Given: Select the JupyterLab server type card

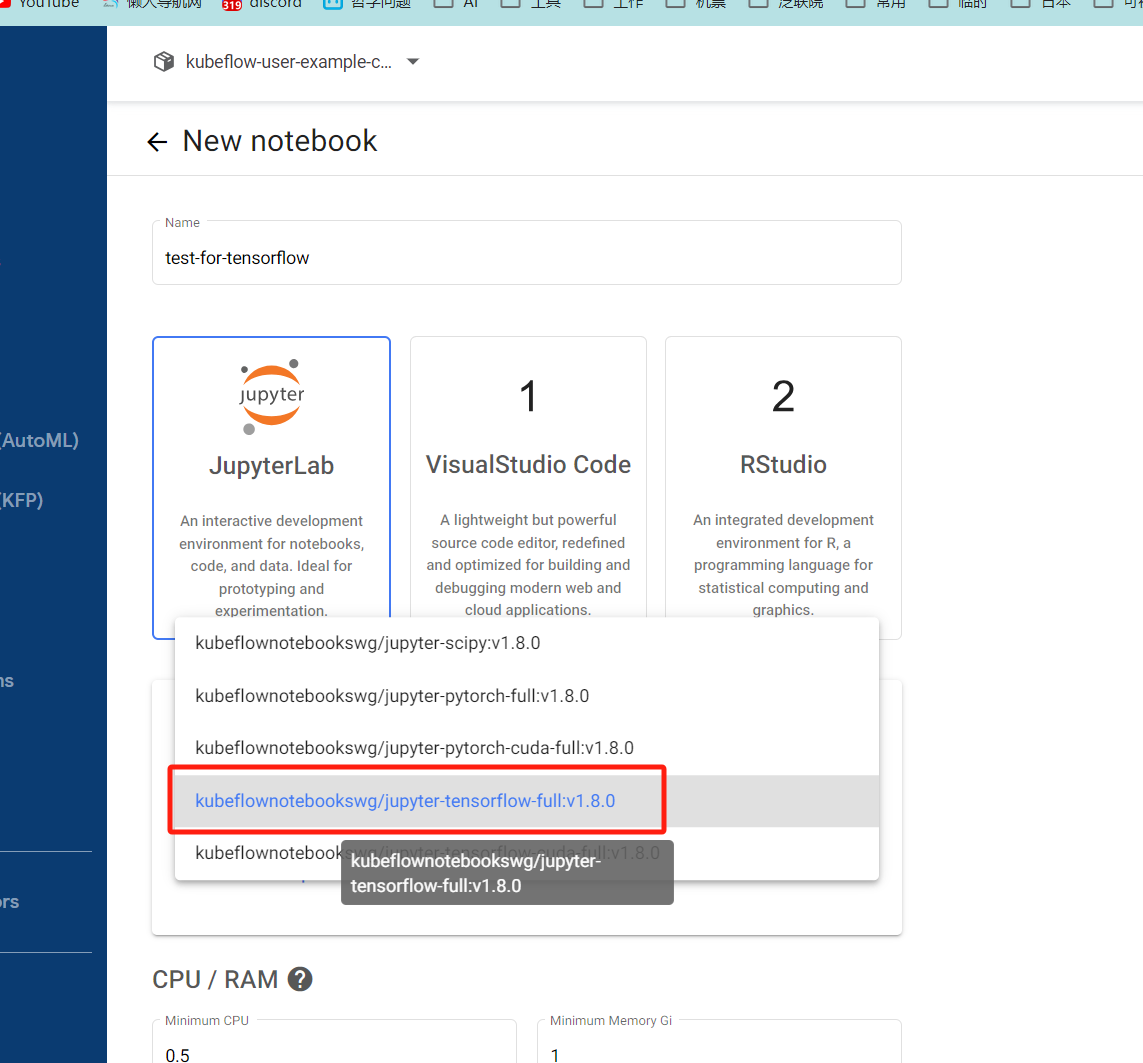Looking at the screenshot, I should click(271, 487).
